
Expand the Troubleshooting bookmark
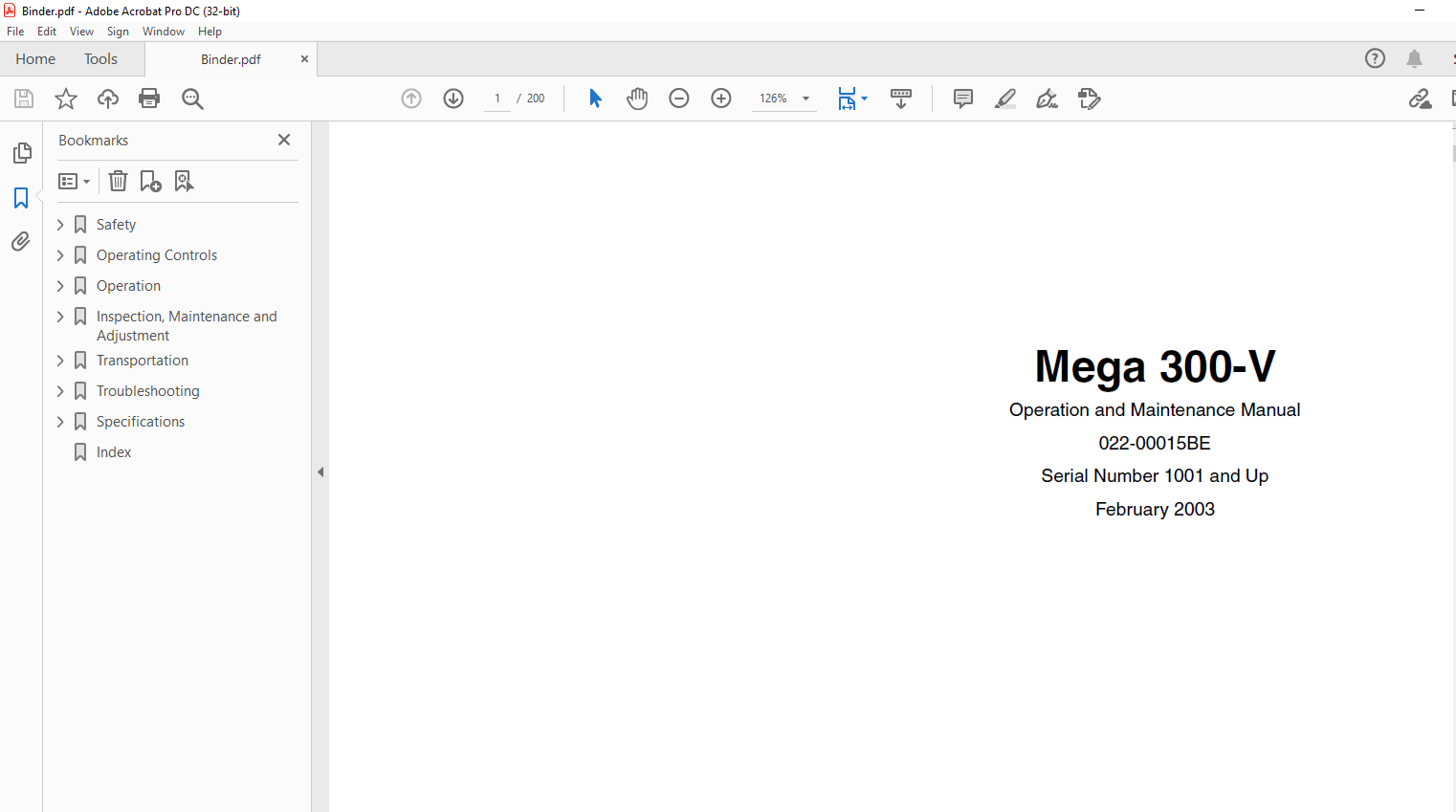pyautogui.click(x=60, y=391)
